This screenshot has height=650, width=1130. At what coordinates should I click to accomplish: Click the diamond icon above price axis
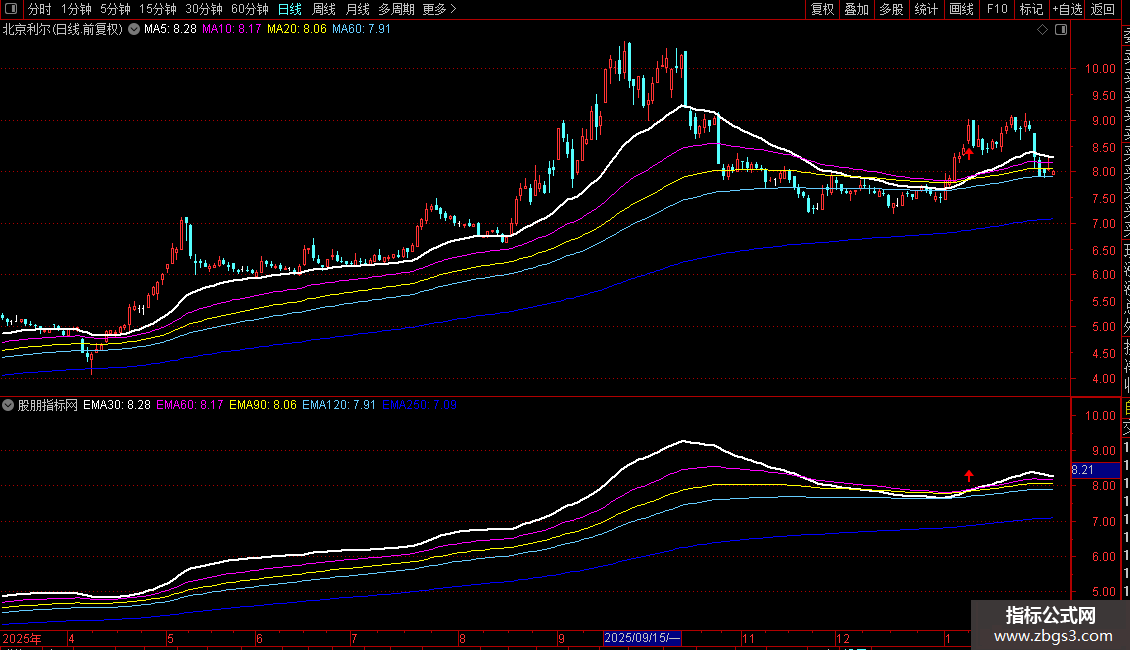pyautogui.click(x=1043, y=30)
